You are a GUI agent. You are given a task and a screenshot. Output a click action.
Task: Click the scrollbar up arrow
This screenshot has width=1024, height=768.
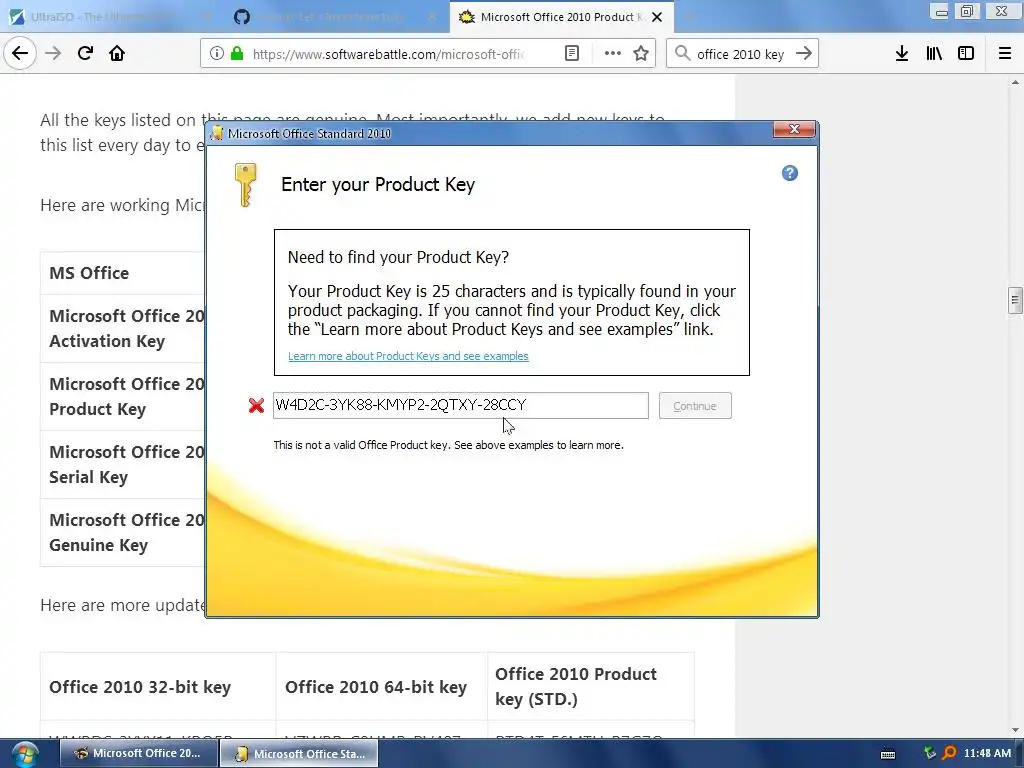coord(1015,82)
